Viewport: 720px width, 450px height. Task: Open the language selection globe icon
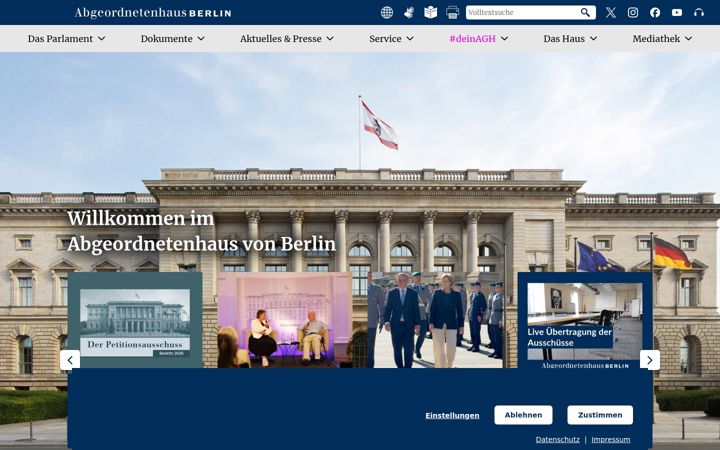tap(387, 12)
